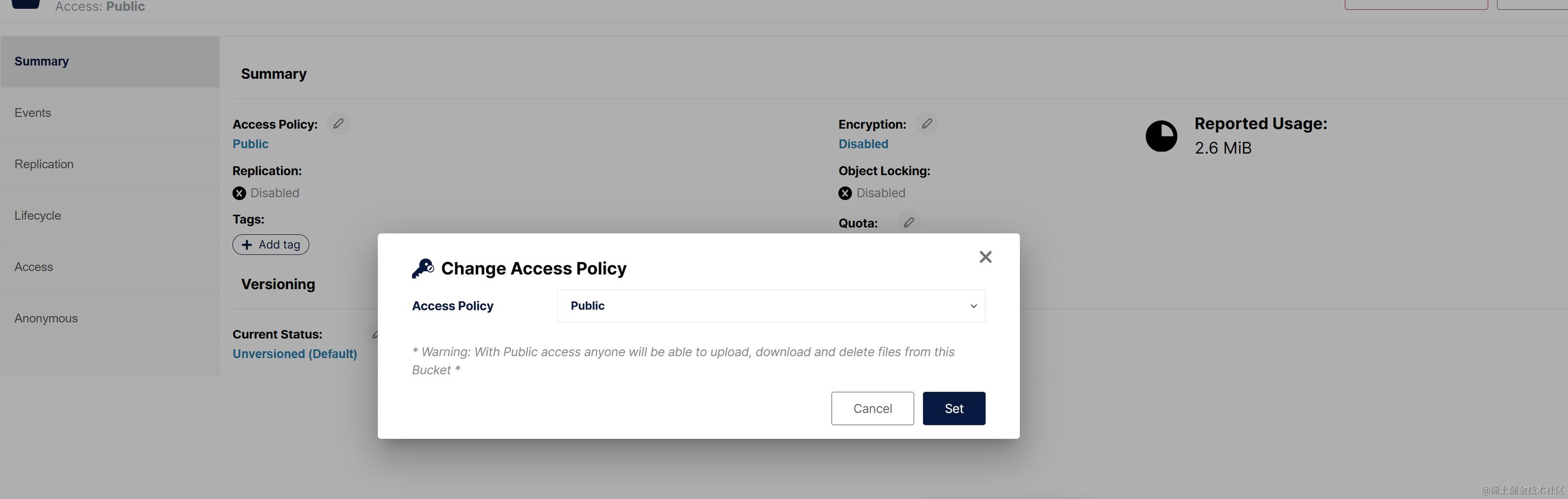Viewport: 1568px width, 499px height.
Task: Click the Object Locking disabled X icon
Action: [x=845, y=193]
